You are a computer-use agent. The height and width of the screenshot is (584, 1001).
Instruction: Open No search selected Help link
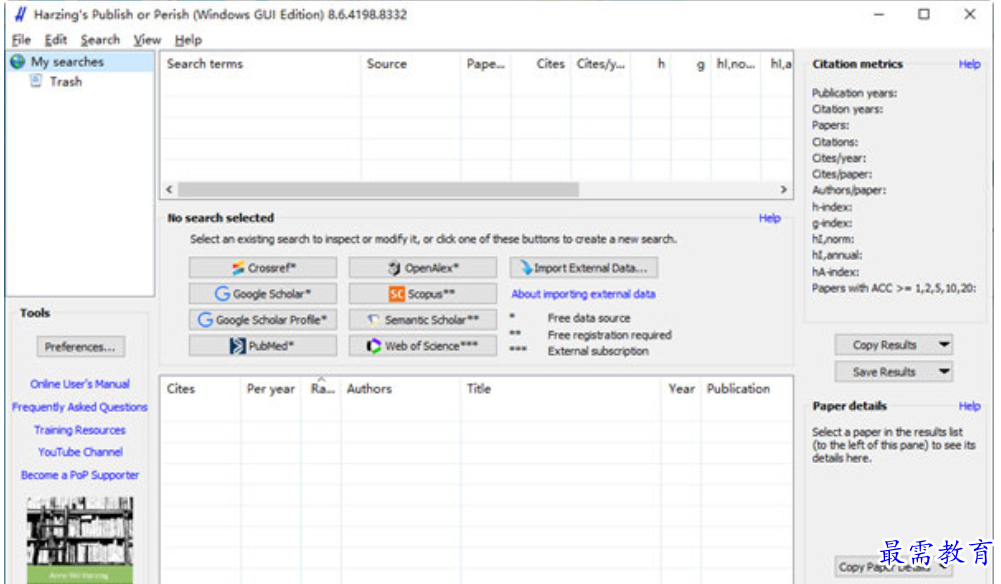[769, 218]
